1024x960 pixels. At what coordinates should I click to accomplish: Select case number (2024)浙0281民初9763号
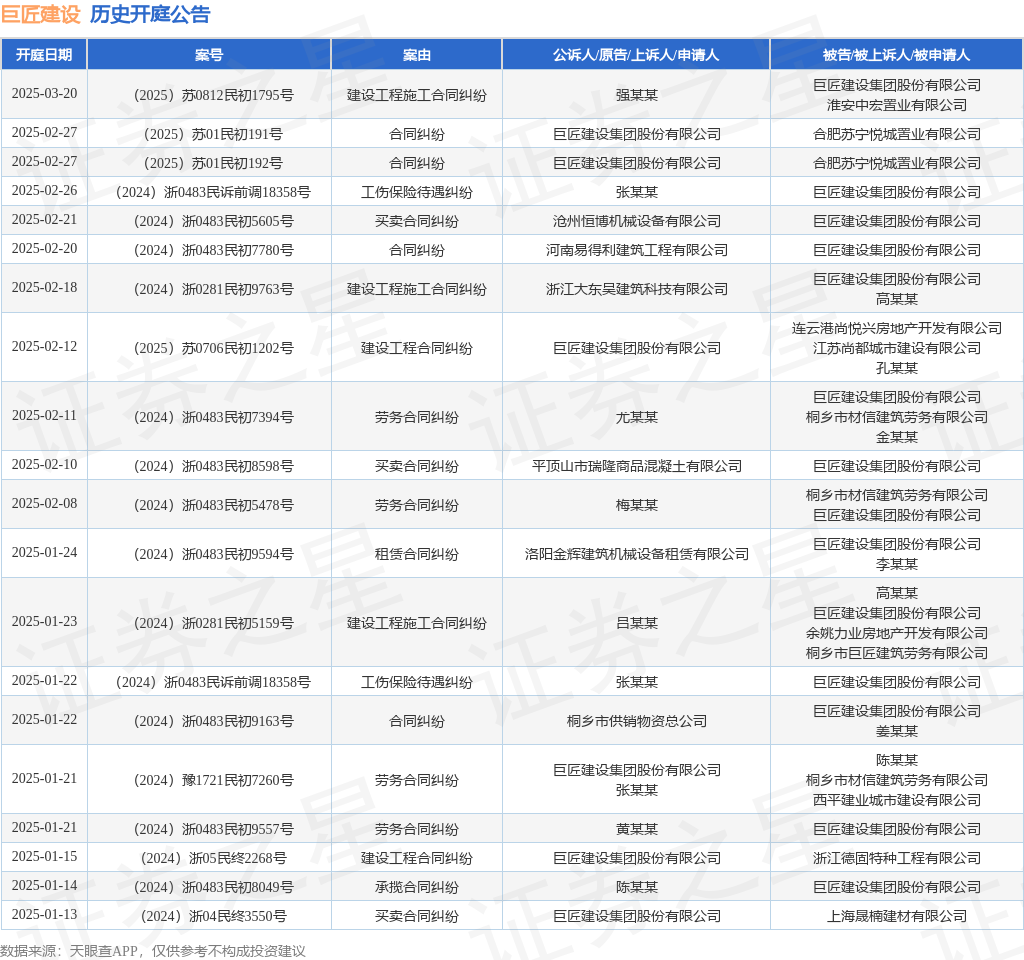[214, 289]
